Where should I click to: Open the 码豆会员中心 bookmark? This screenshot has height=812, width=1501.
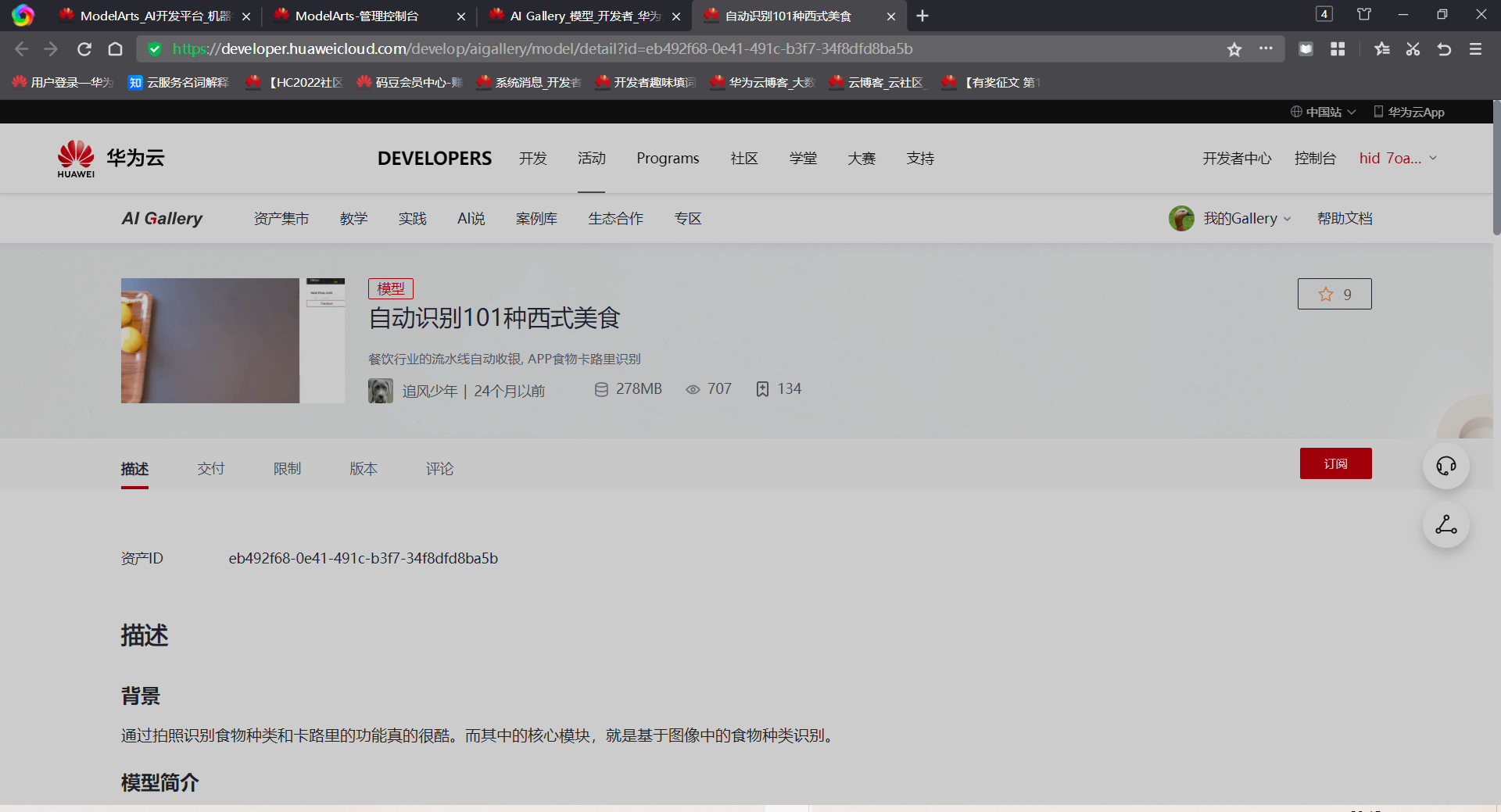410,82
